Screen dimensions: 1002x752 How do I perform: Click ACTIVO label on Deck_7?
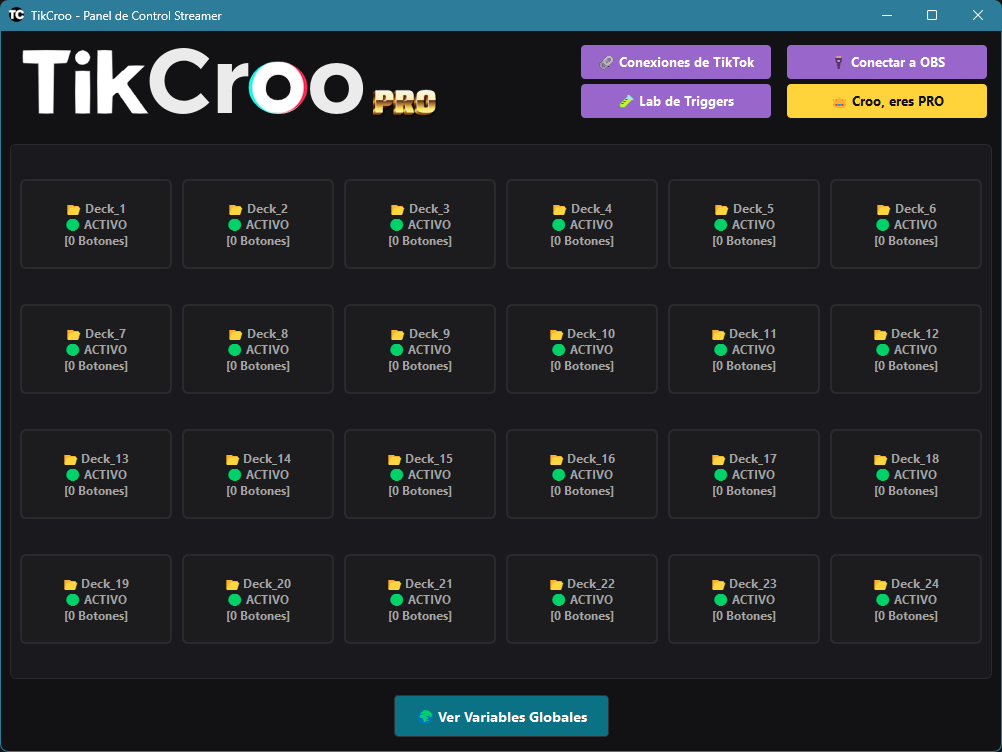point(105,350)
